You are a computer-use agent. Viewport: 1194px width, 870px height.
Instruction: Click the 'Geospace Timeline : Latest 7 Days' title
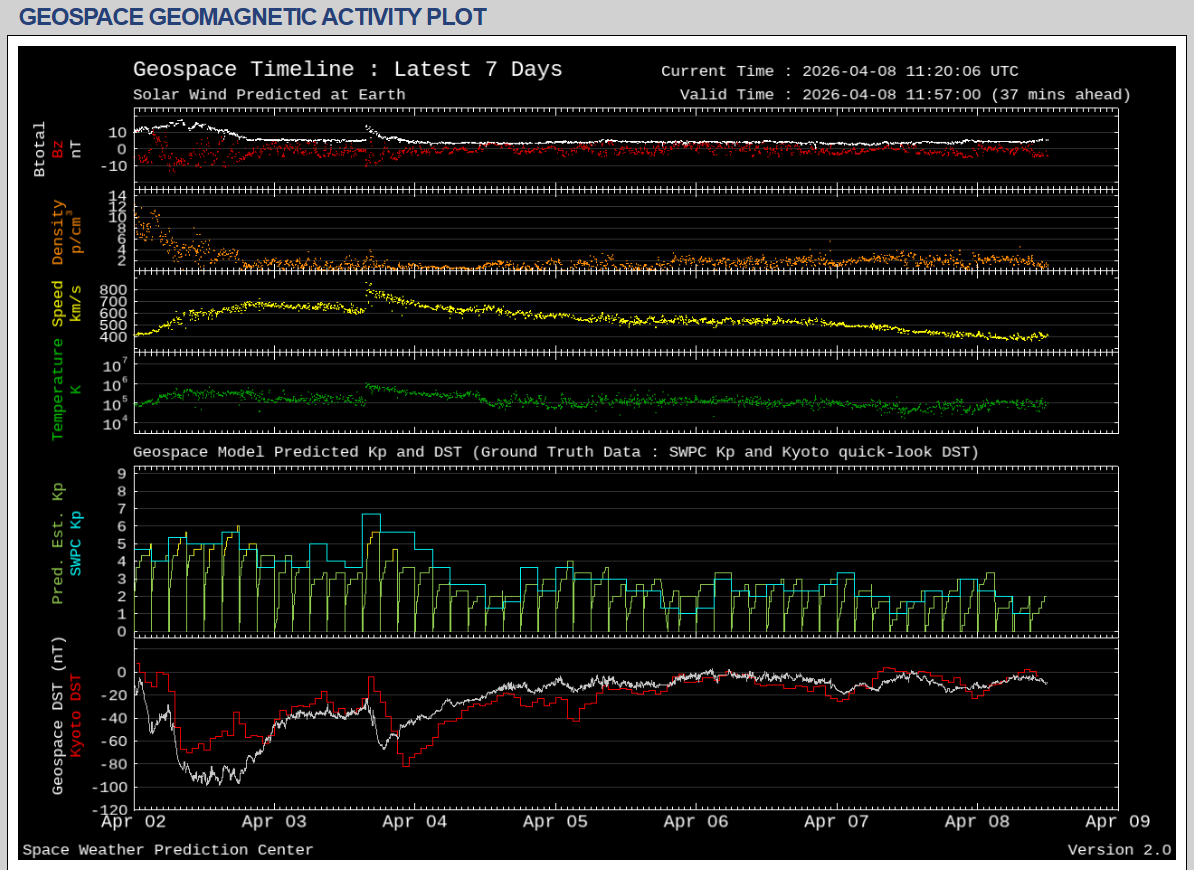pos(347,70)
